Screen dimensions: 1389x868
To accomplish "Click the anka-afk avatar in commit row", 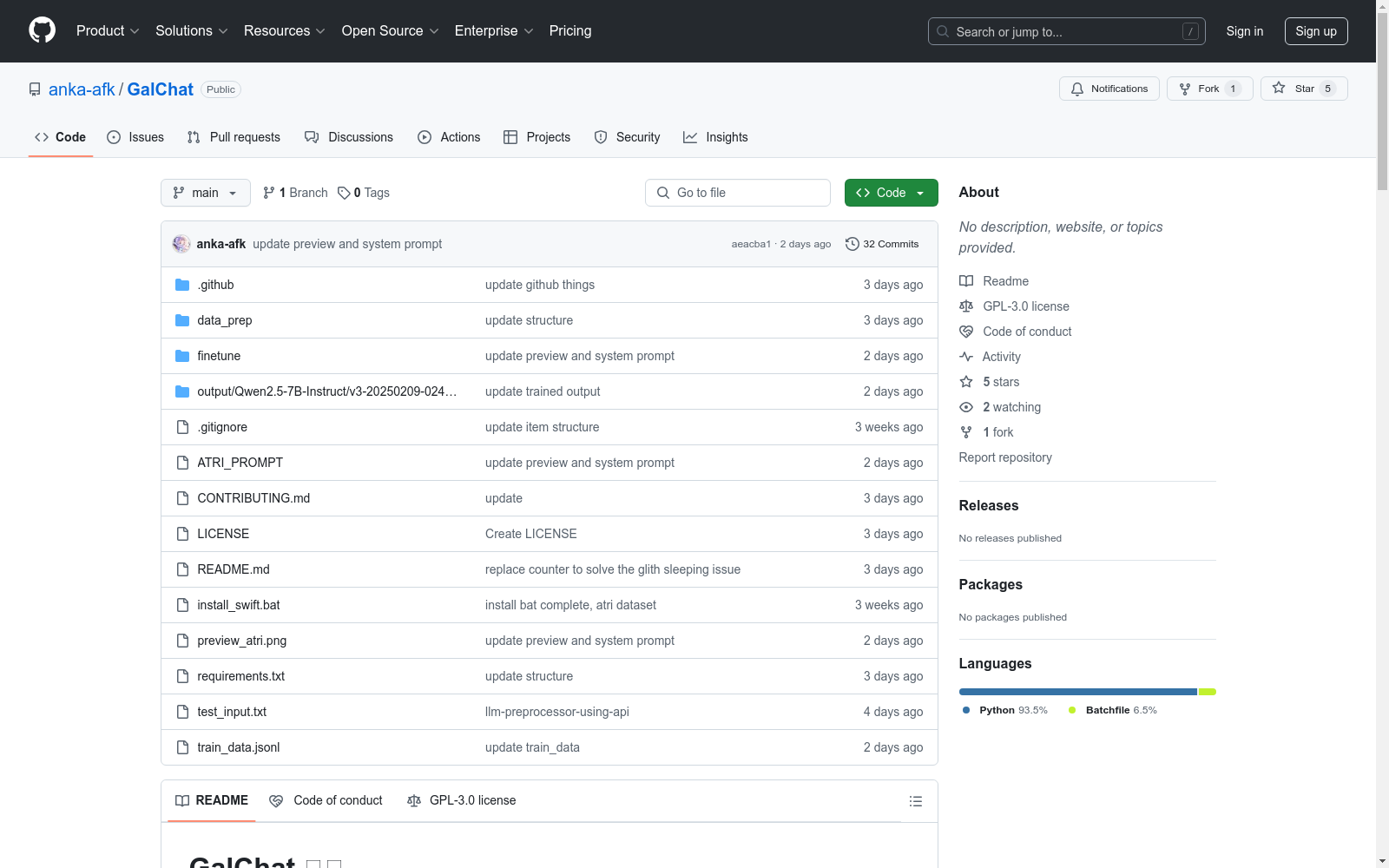I will (x=181, y=244).
